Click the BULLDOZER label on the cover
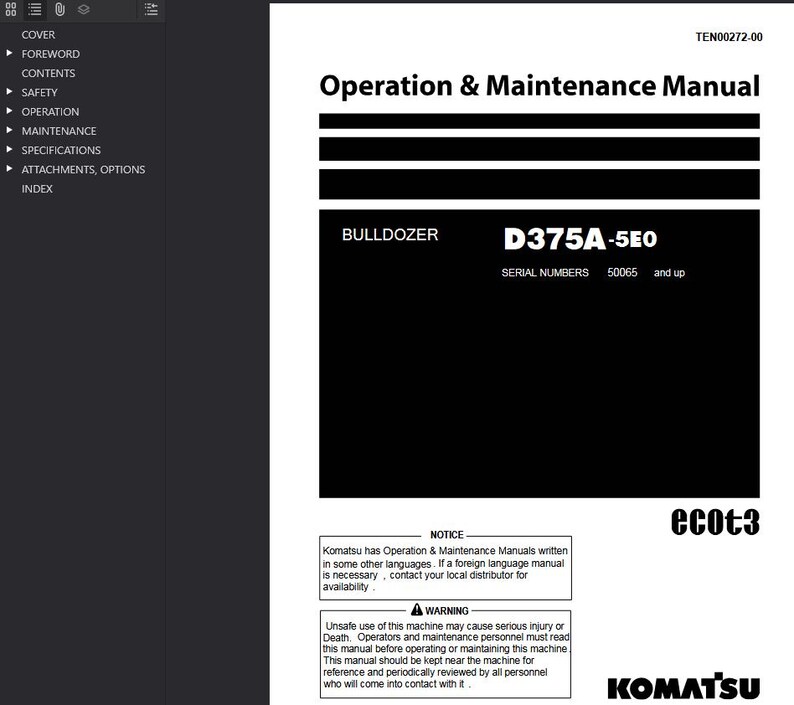This screenshot has width=794, height=705. click(390, 235)
